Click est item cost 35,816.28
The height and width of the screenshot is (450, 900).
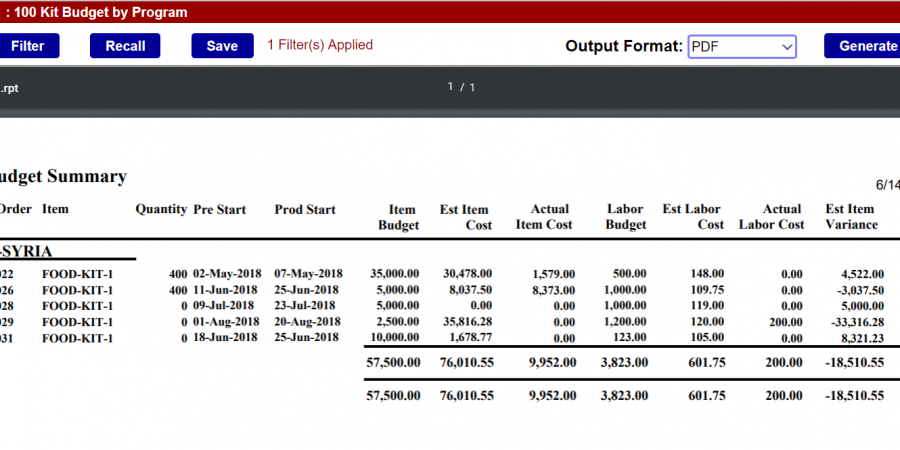pos(467,321)
